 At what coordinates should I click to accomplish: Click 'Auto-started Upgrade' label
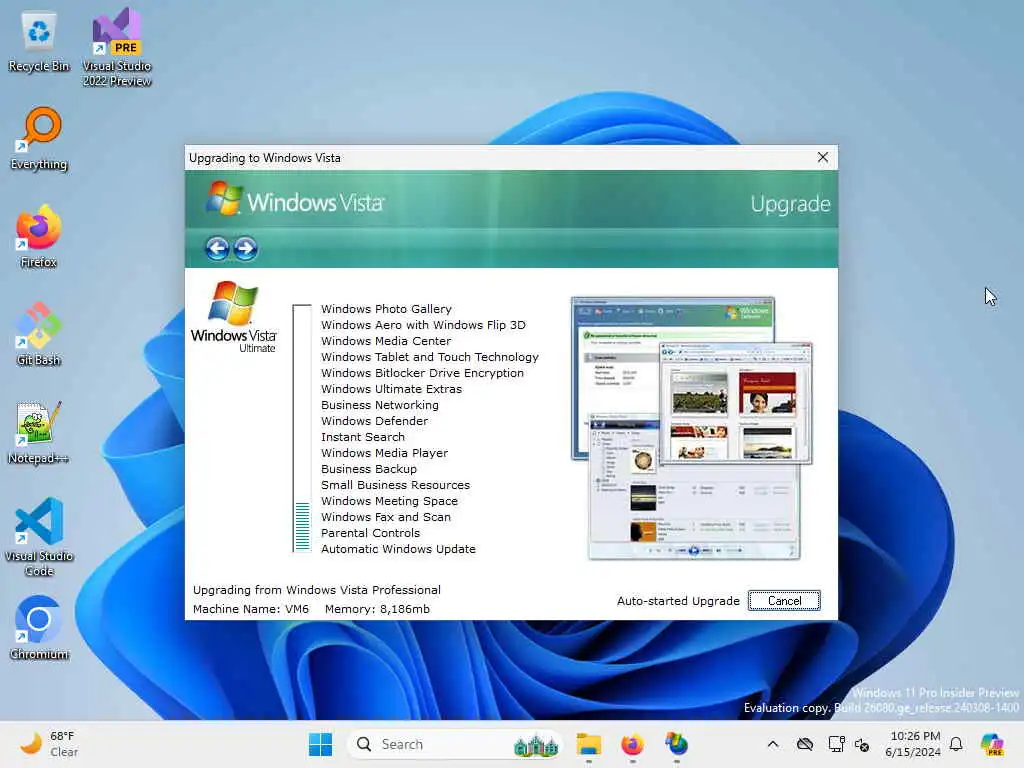click(x=678, y=601)
